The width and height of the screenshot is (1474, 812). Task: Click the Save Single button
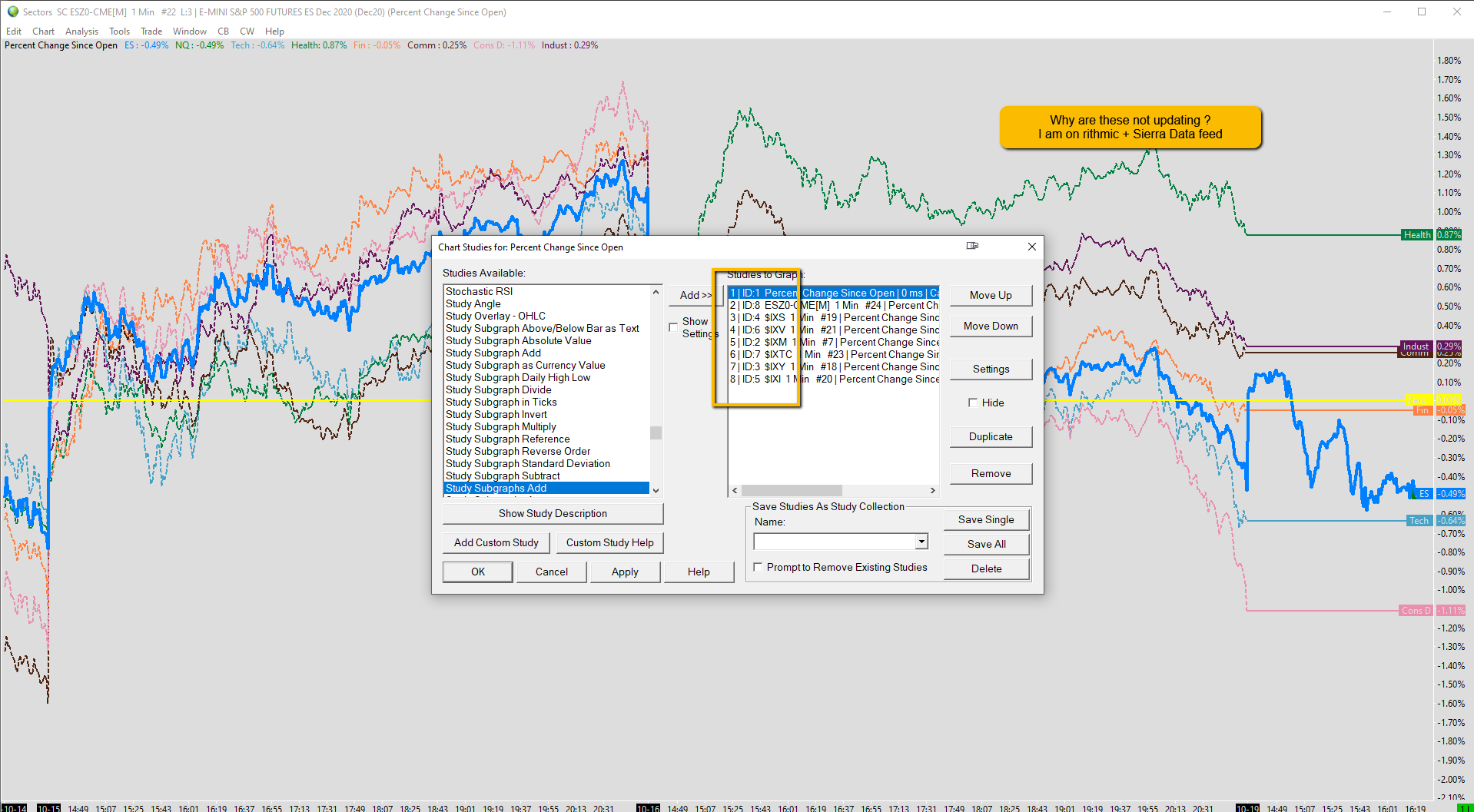click(986, 519)
